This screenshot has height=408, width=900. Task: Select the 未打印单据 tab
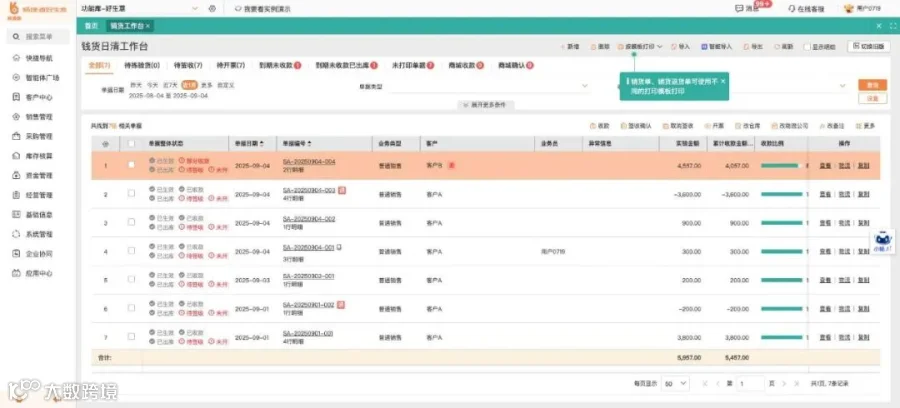413,65
